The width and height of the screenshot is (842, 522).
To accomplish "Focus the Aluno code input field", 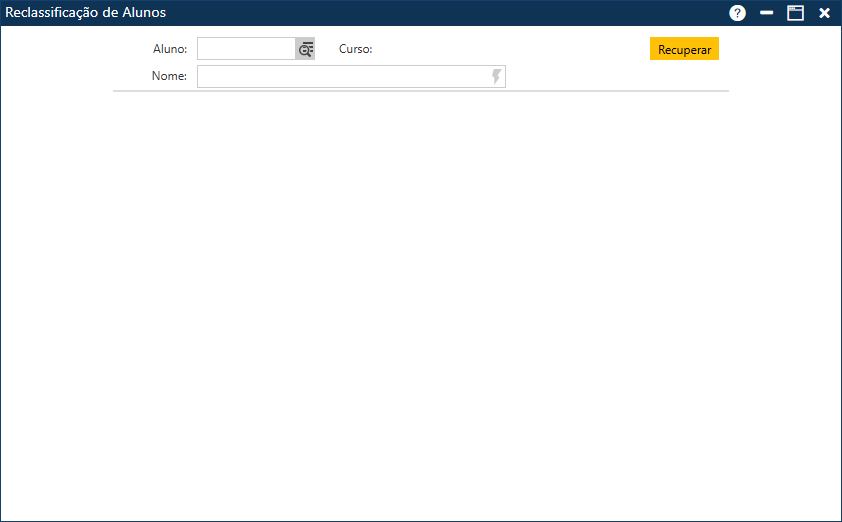I will coord(245,49).
